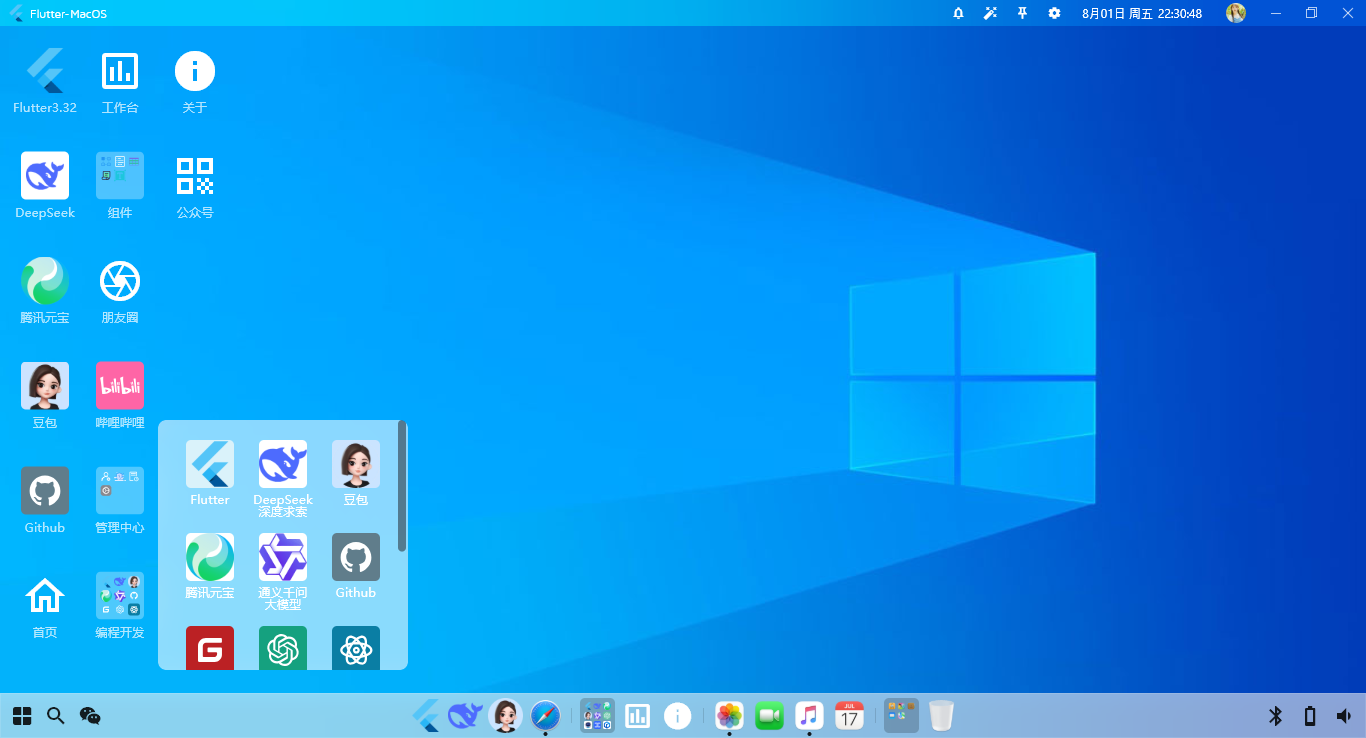Toggle Bluetooth in the system tray
Screen dimensions: 1366x738
click(x=1275, y=716)
